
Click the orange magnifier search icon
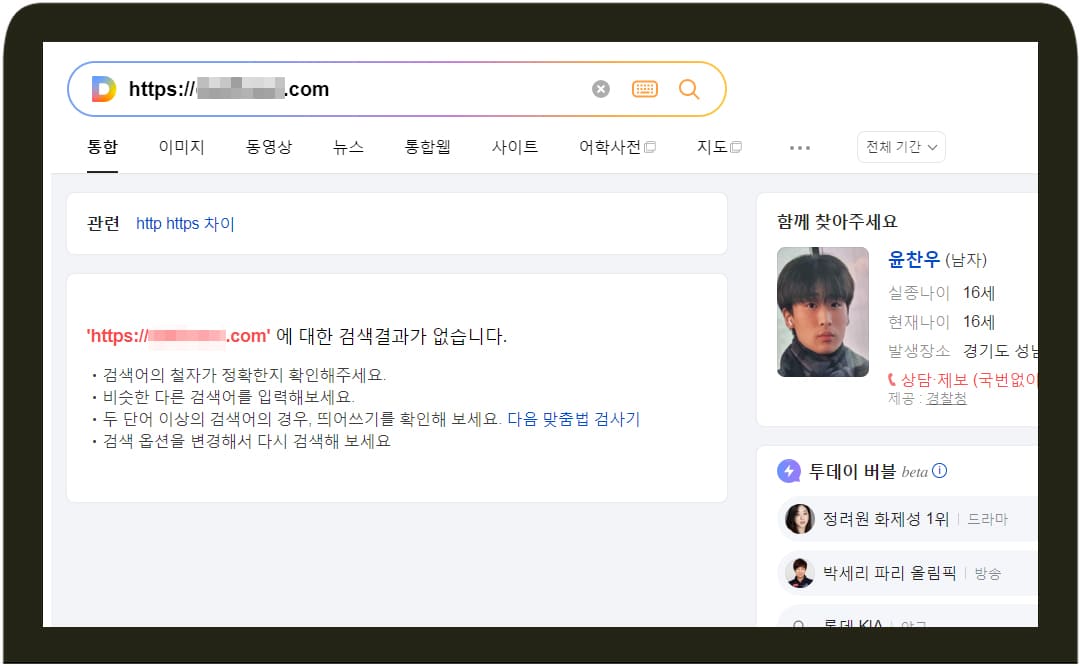(x=689, y=88)
